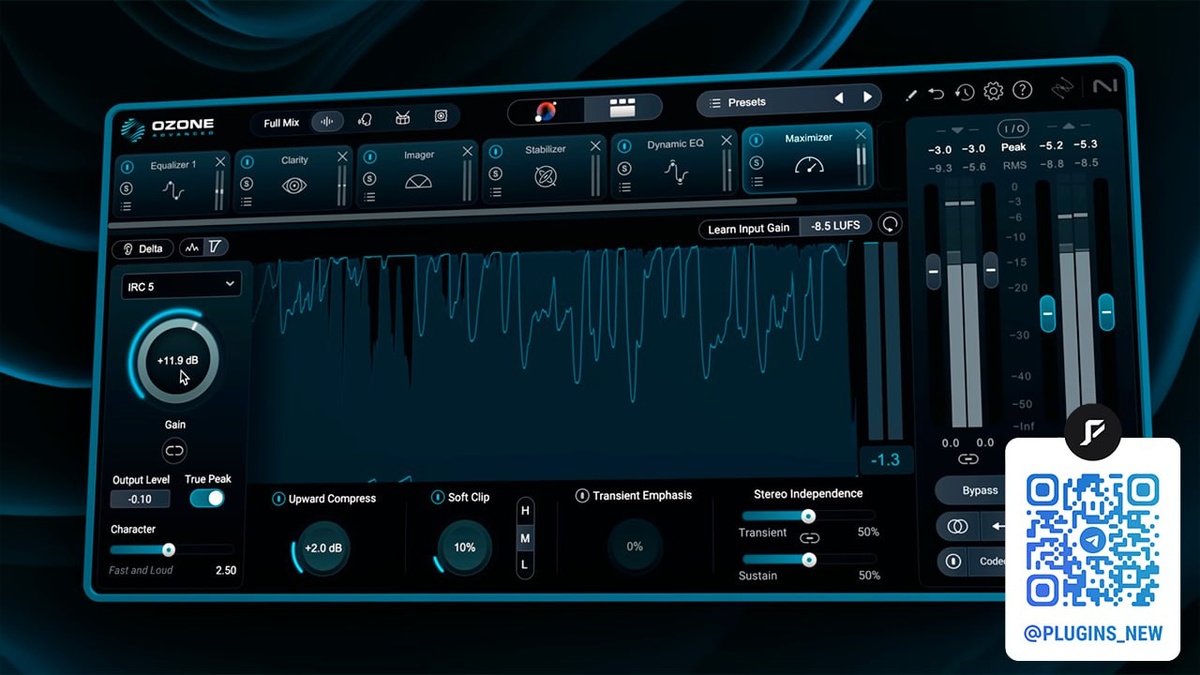Link Transient and Sustain sliders
The height and width of the screenshot is (675, 1200).
click(809, 539)
